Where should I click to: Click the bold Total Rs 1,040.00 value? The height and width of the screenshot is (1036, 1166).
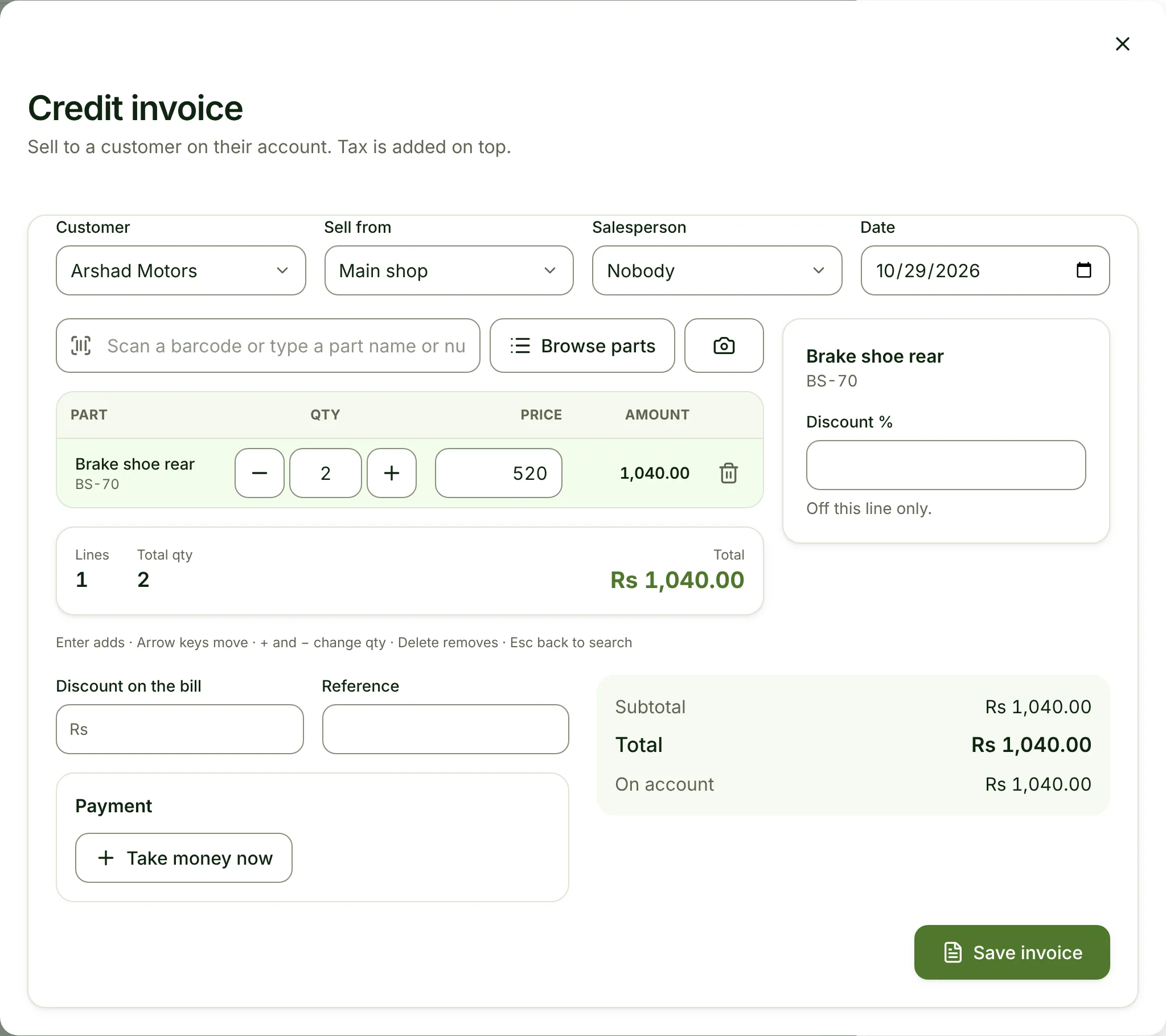click(x=1031, y=745)
